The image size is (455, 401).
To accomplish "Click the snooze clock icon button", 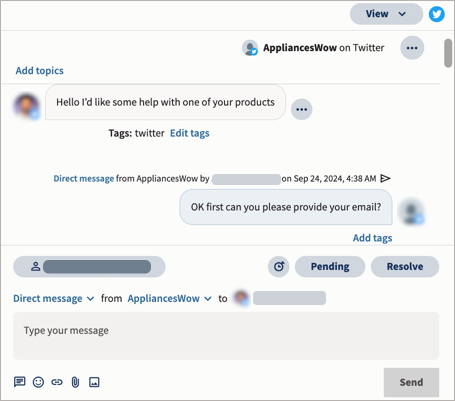I will coord(279,267).
